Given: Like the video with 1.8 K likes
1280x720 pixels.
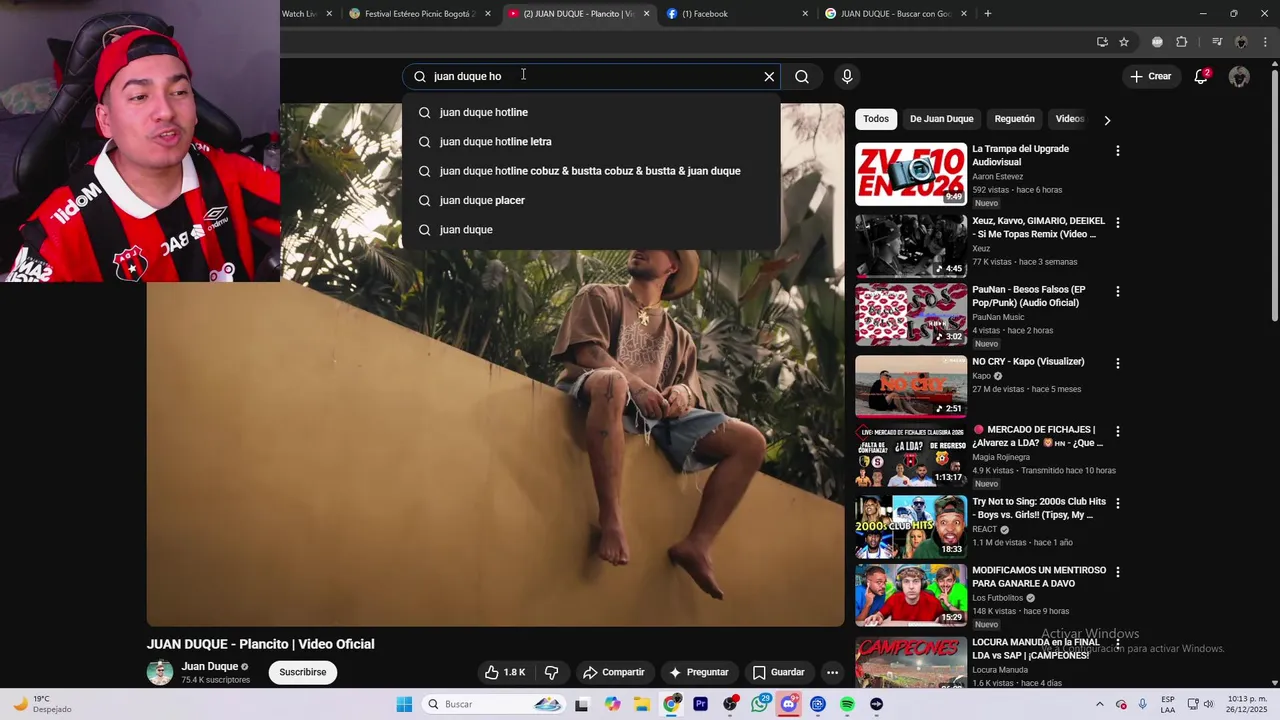Looking at the screenshot, I should click(506, 672).
